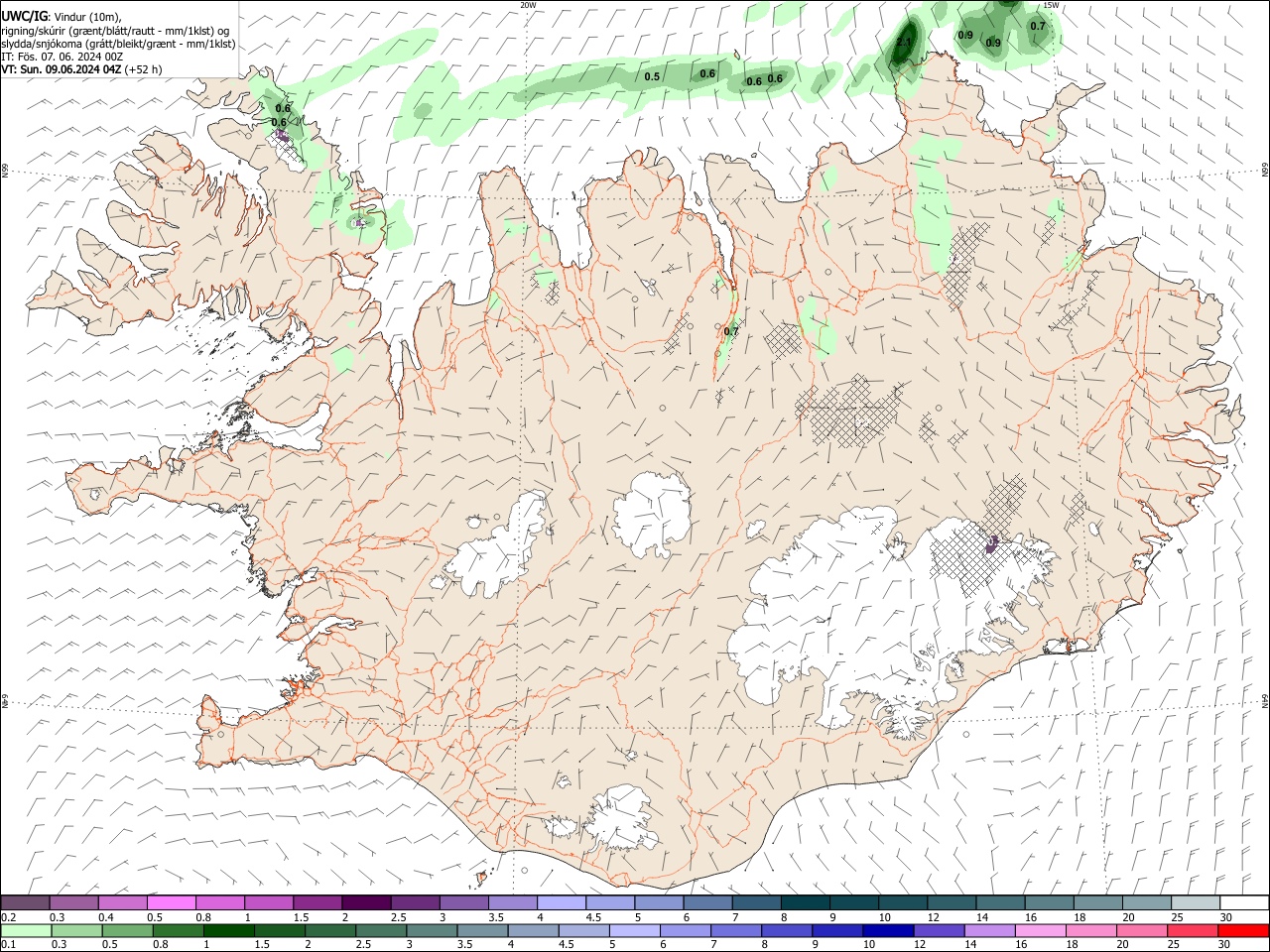Click the 0.7 value in the top-right corner rain area

pyautogui.click(x=1037, y=26)
